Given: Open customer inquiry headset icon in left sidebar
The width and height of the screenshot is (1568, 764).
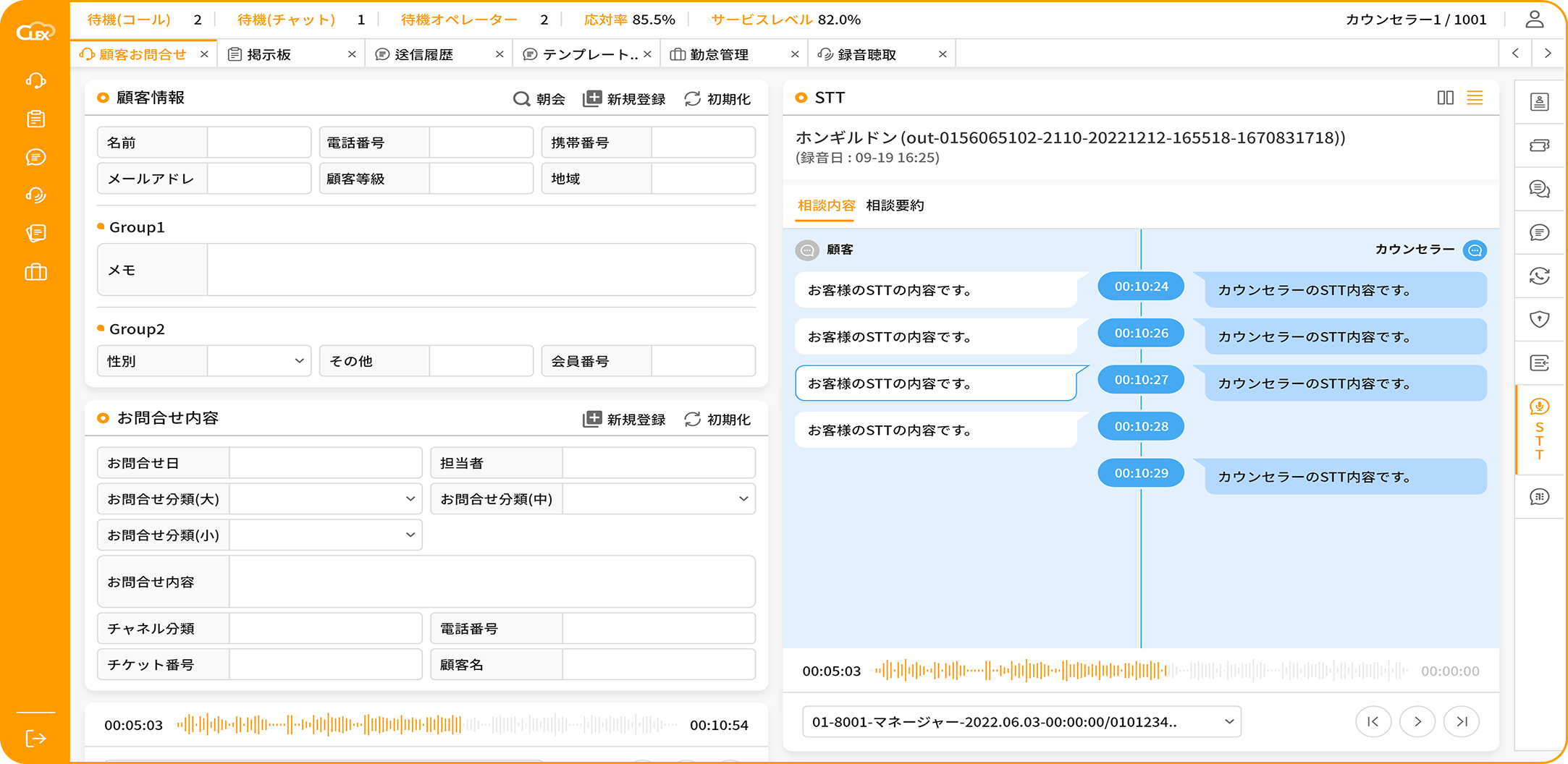Looking at the screenshot, I should pyautogui.click(x=35, y=80).
